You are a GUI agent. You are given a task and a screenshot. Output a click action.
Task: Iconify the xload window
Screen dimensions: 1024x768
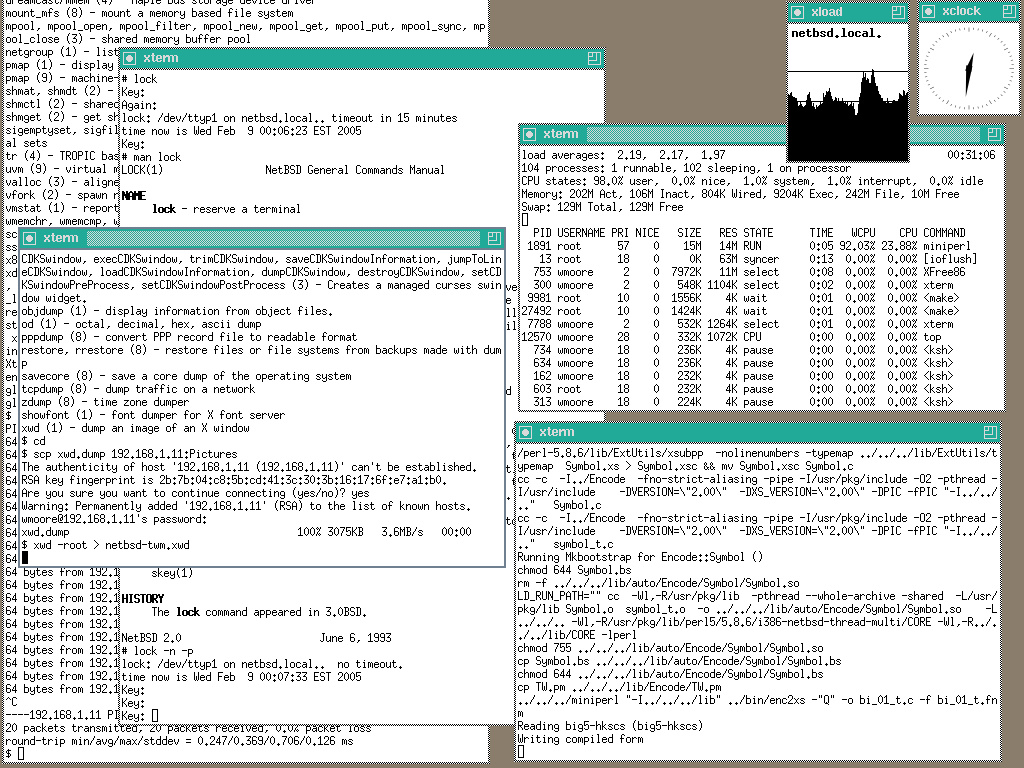798,11
